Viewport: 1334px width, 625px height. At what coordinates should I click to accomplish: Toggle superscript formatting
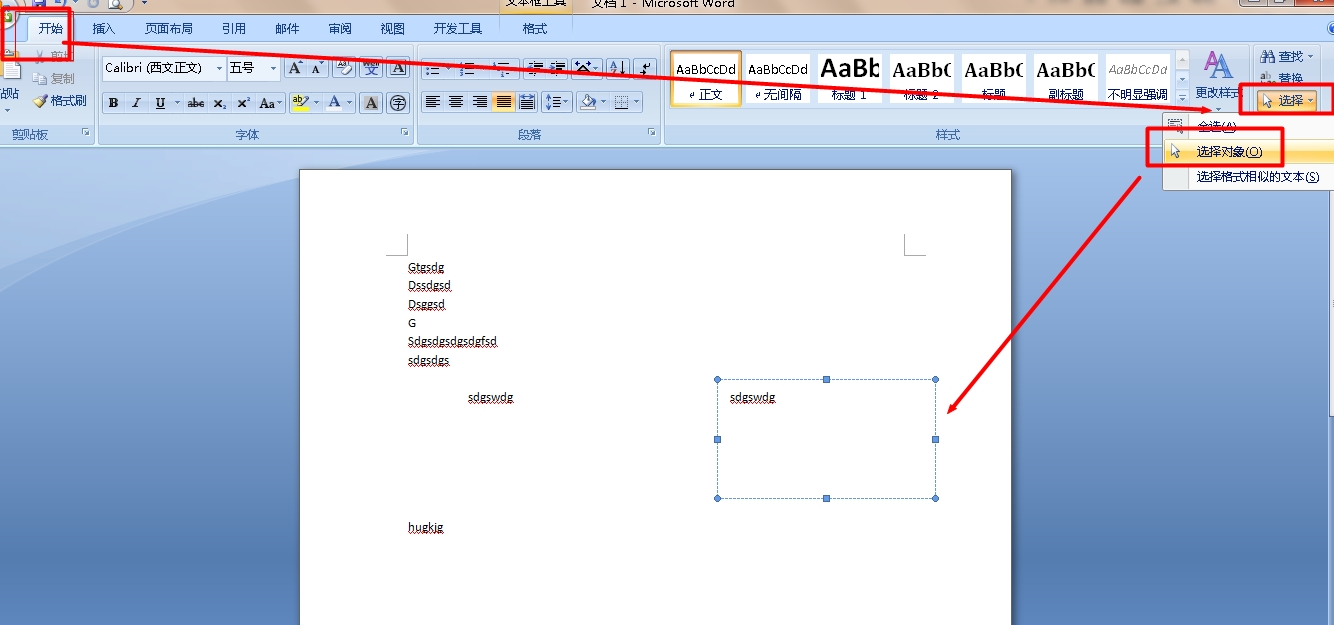pos(243,103)
